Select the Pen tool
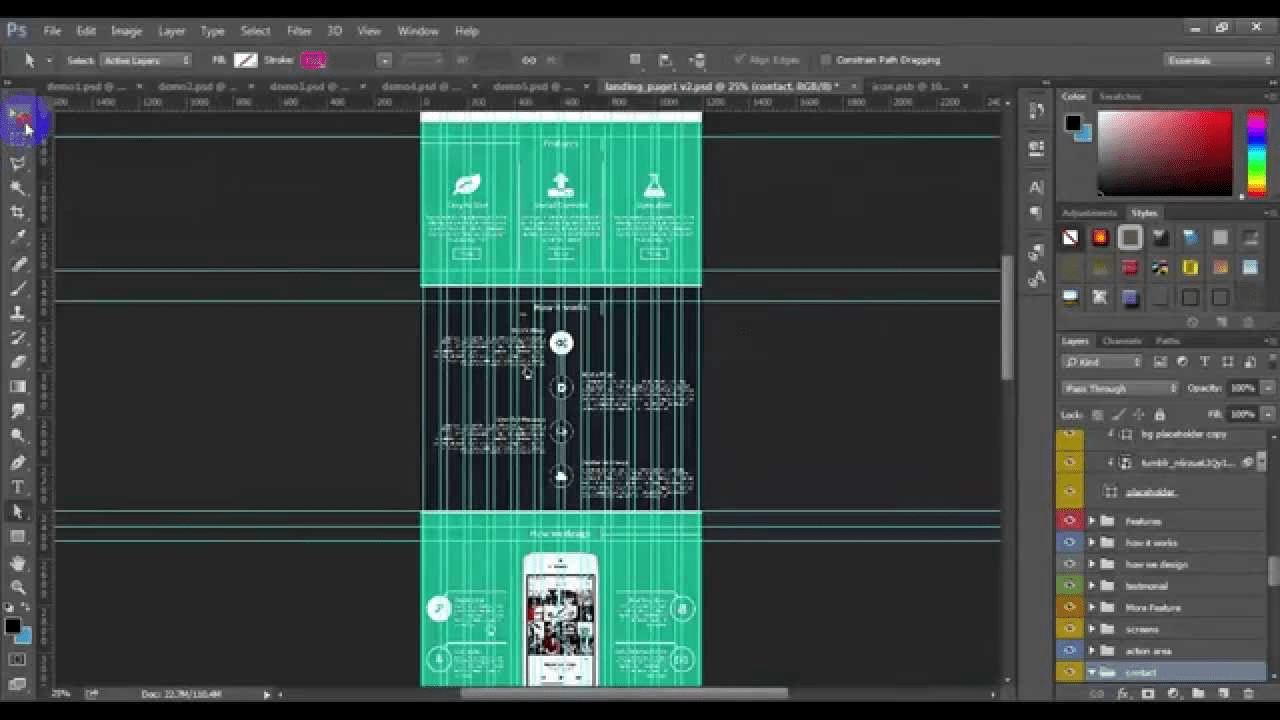 (17, 462)
